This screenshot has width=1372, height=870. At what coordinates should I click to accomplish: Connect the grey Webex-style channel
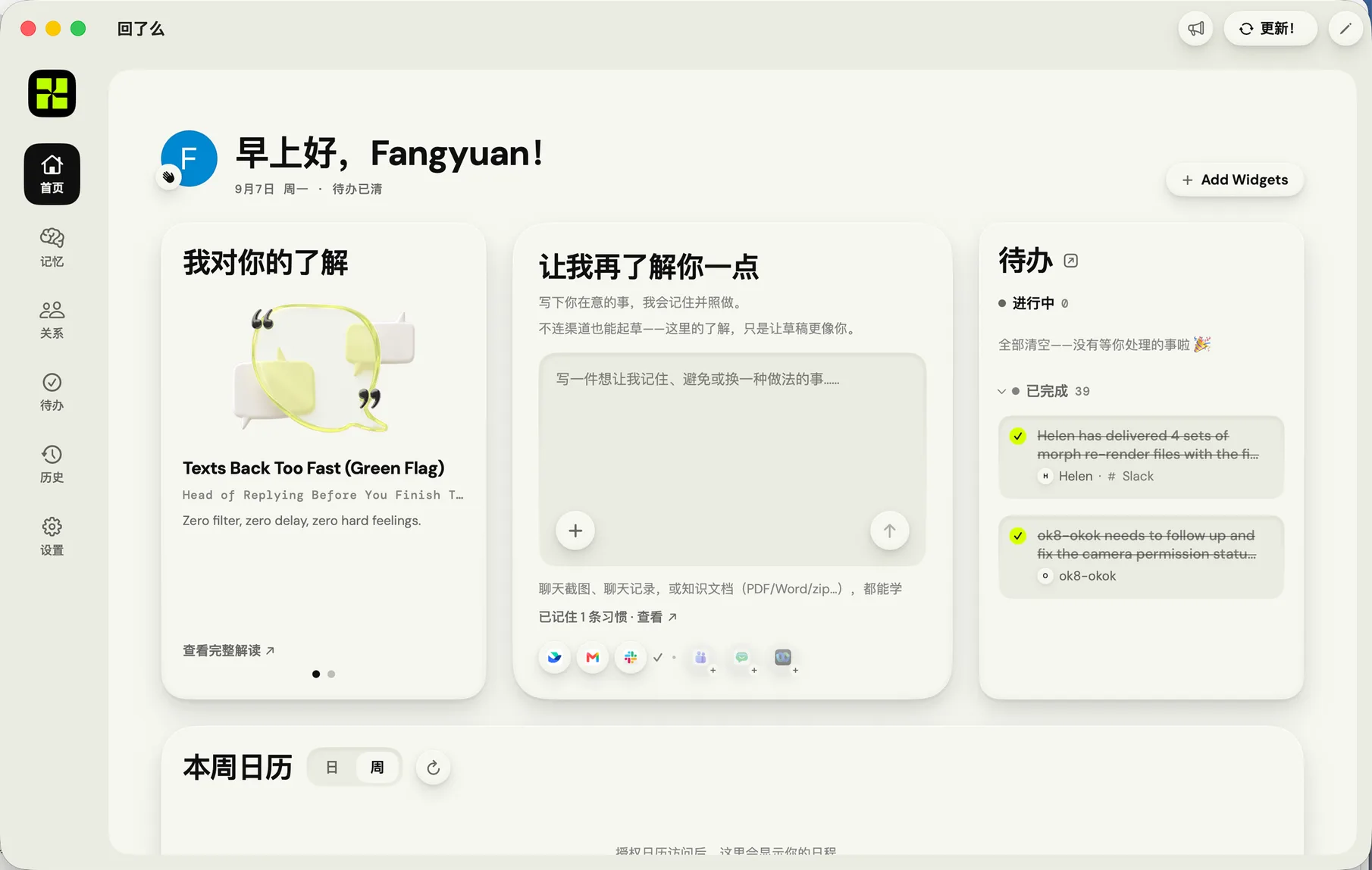pyautogui.click(x=784, y=658)
